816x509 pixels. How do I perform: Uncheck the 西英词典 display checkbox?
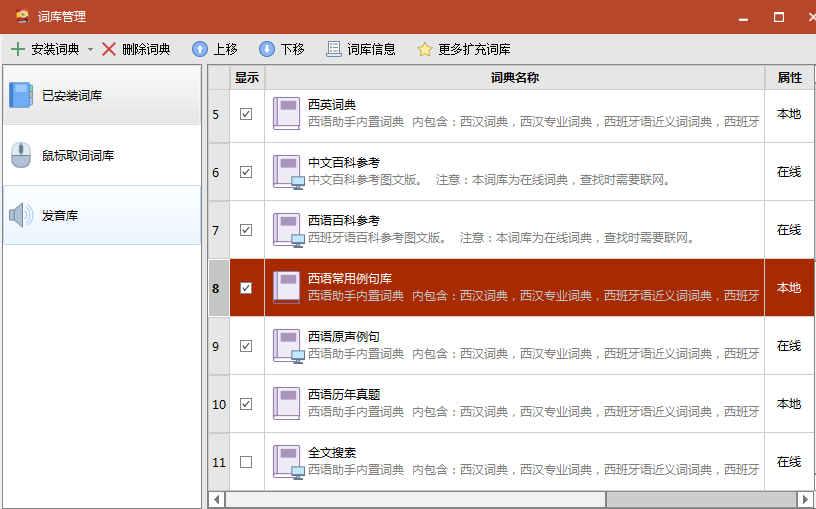click(246, 114)
